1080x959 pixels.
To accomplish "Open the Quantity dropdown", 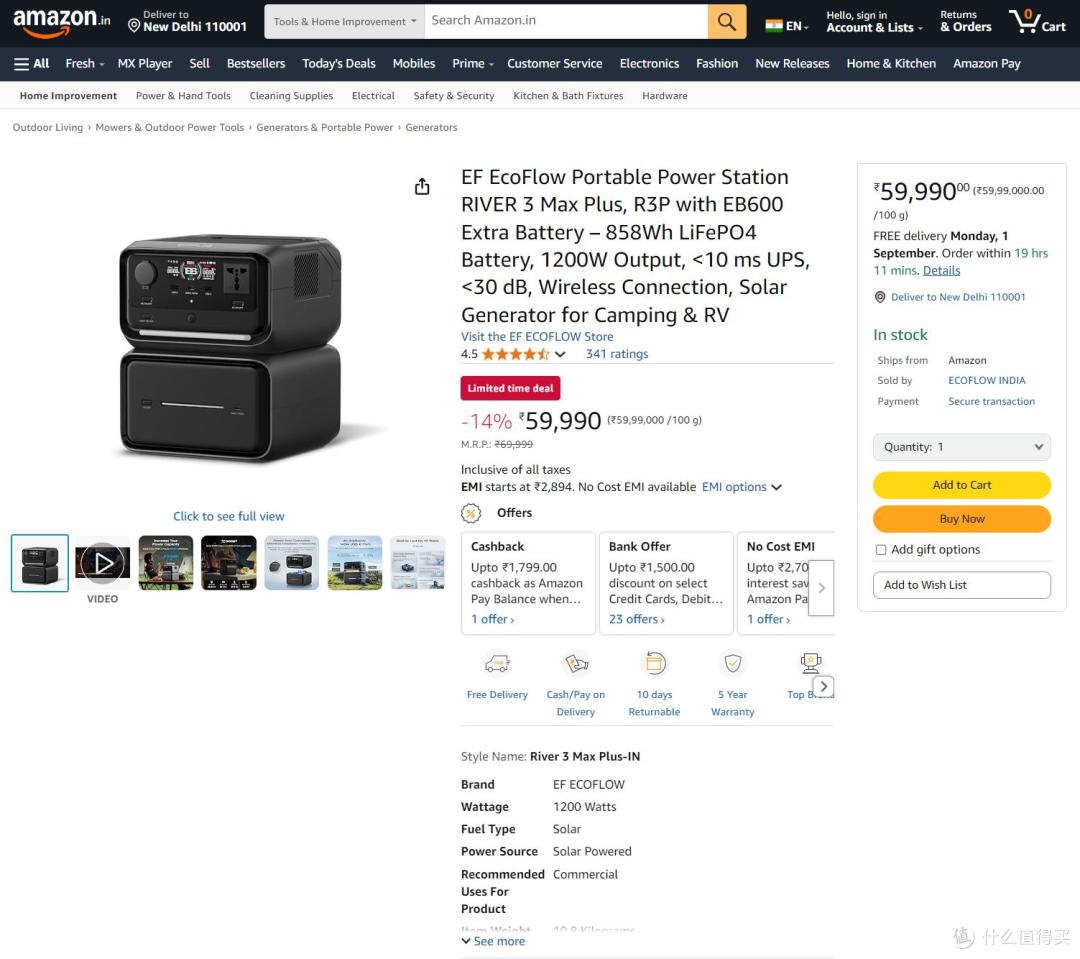I will click(962, 447).
